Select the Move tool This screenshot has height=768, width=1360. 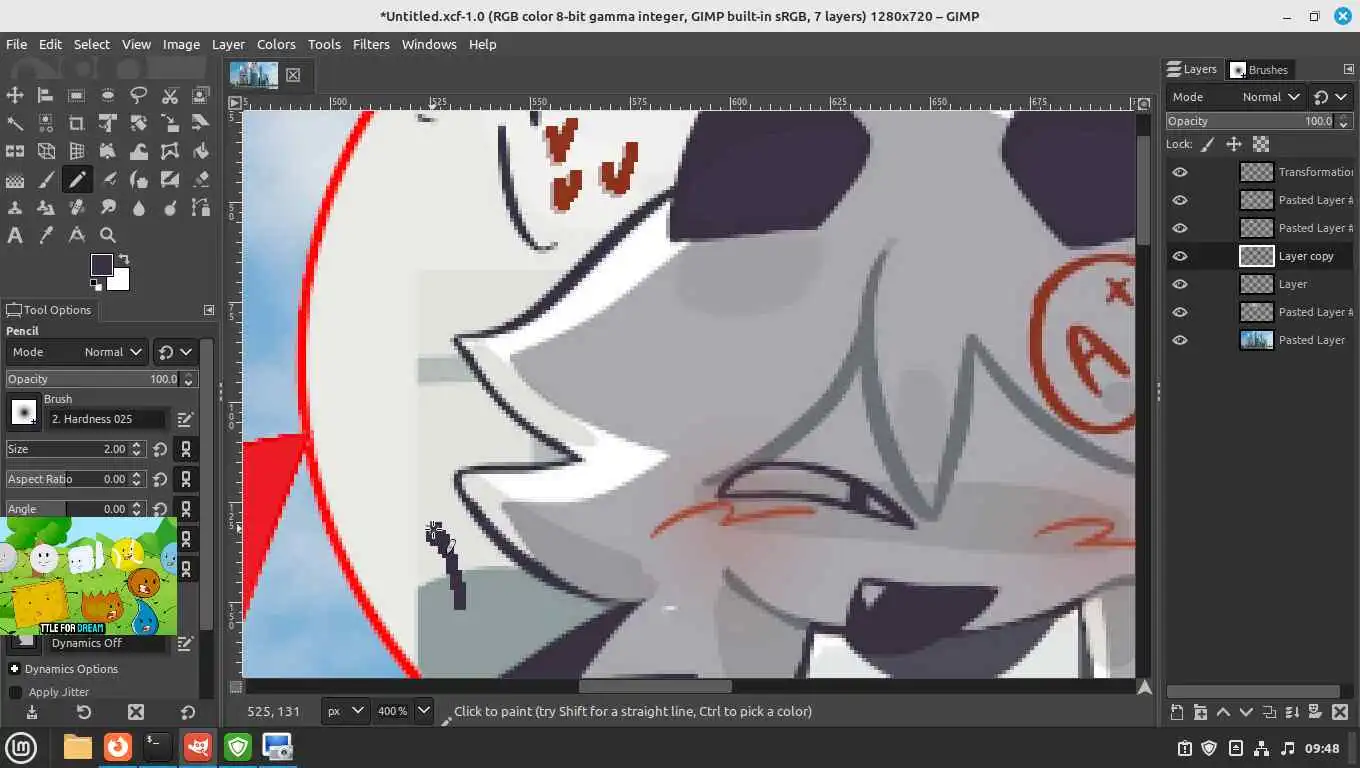(x=15, y=95)
